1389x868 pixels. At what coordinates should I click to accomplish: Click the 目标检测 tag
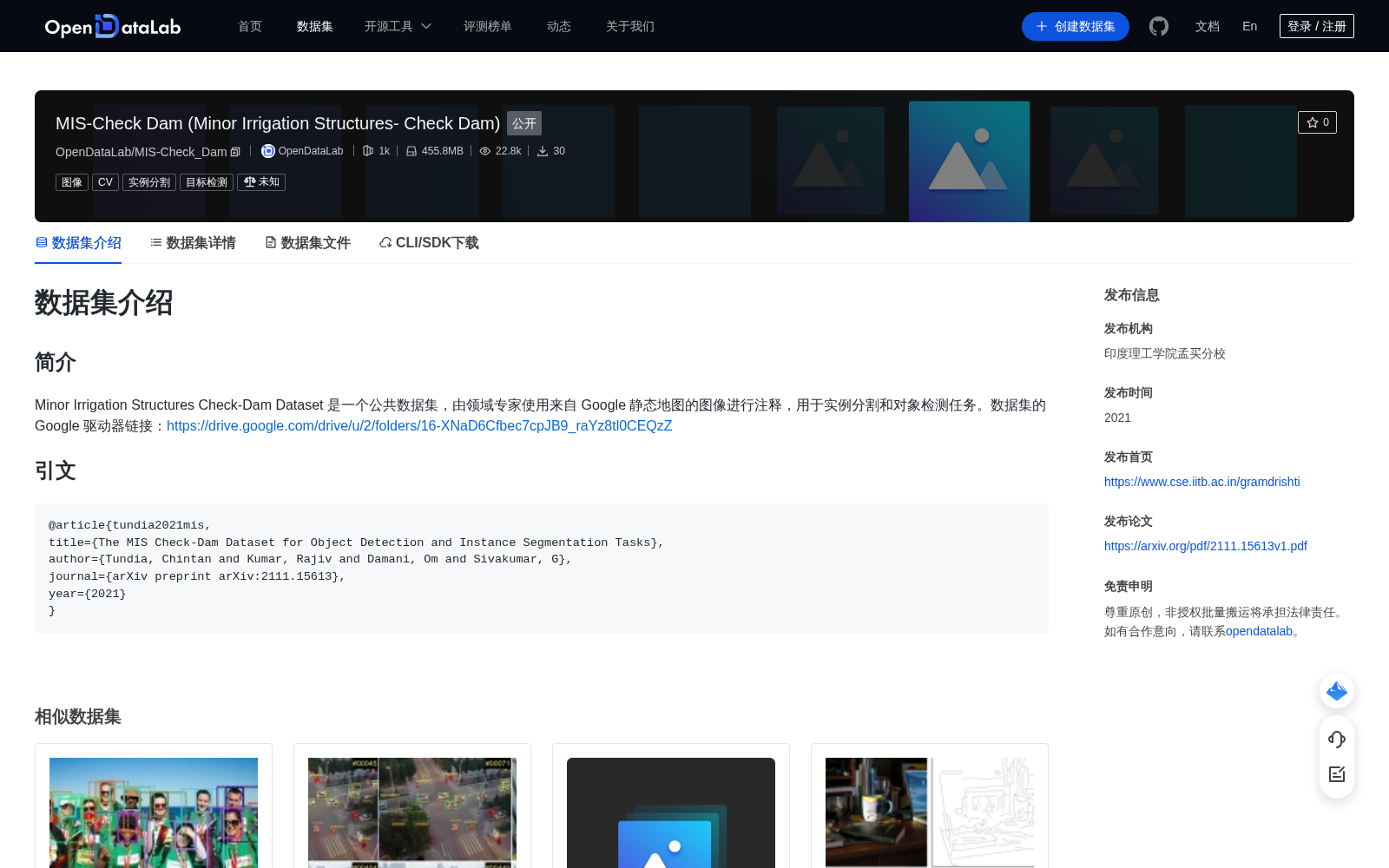tap(207, 182)
